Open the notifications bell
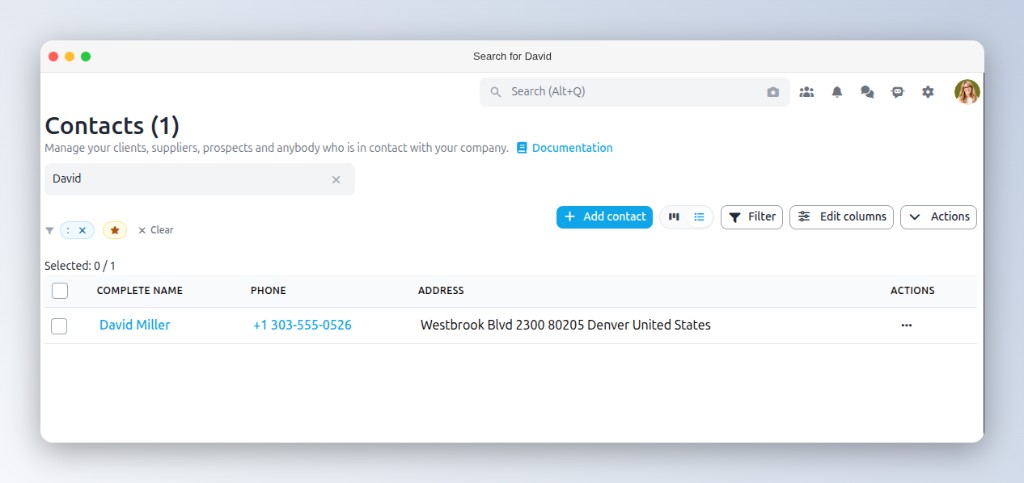This screenshot has height=483, width=1024. click(x=837, y=92)
